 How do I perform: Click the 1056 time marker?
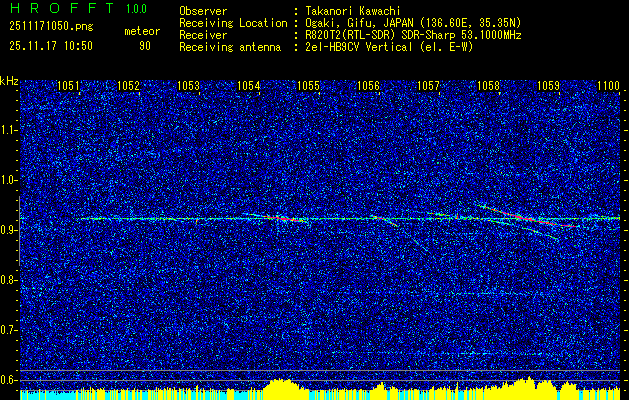368,85
